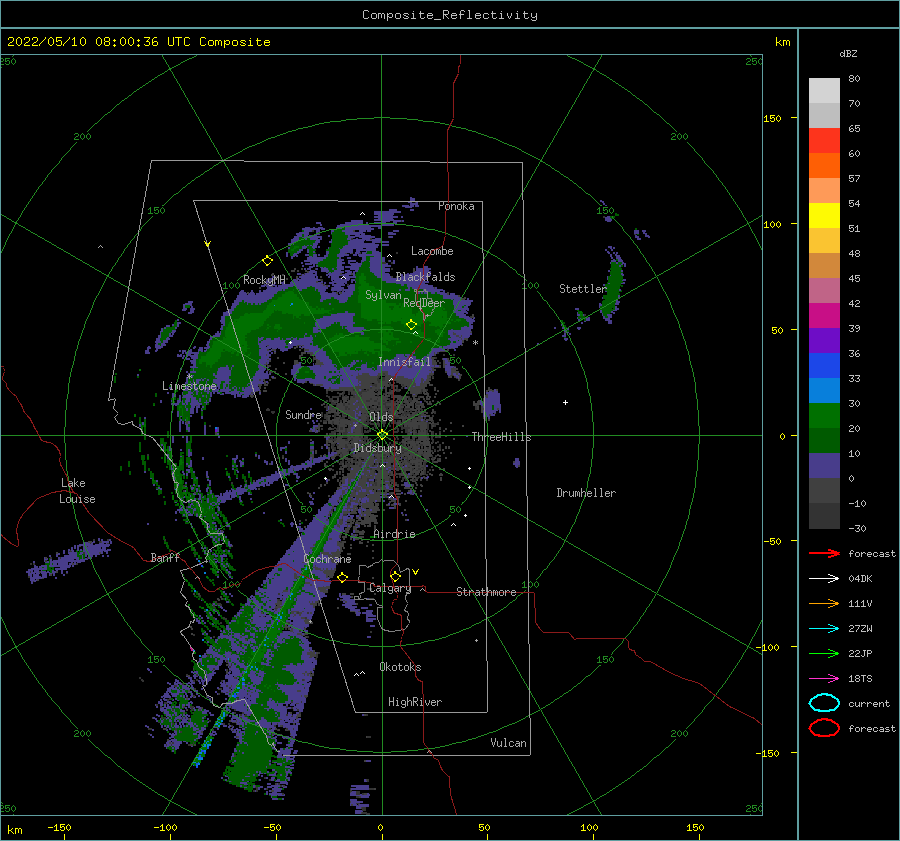This screenshot has width=900, height=841.
Task: Click the Lacombe town label
Action: [432, 251]
